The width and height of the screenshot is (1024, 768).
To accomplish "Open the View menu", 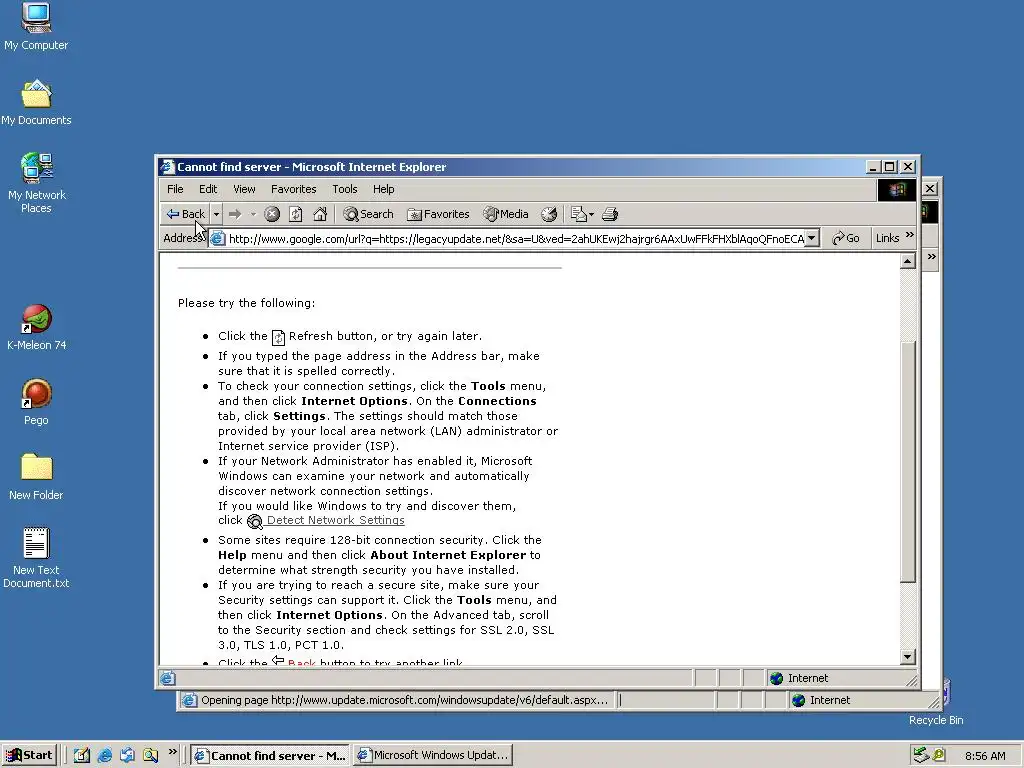I will (x=244, y=189).
